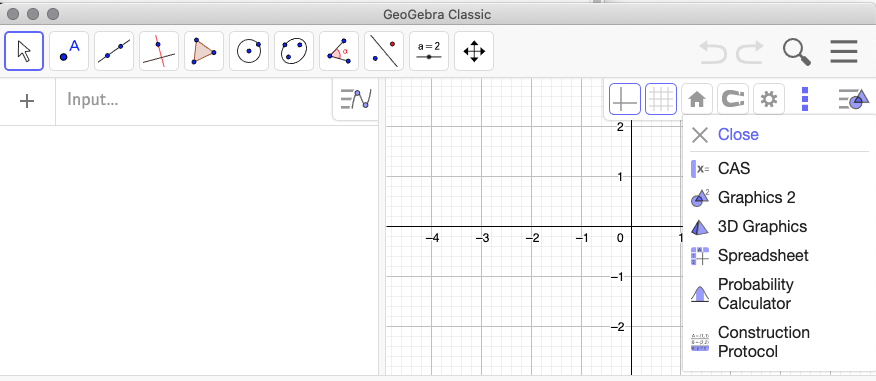876x381 pixels.
Task: Open the magnet point capturing options
Action: [732, 99]
